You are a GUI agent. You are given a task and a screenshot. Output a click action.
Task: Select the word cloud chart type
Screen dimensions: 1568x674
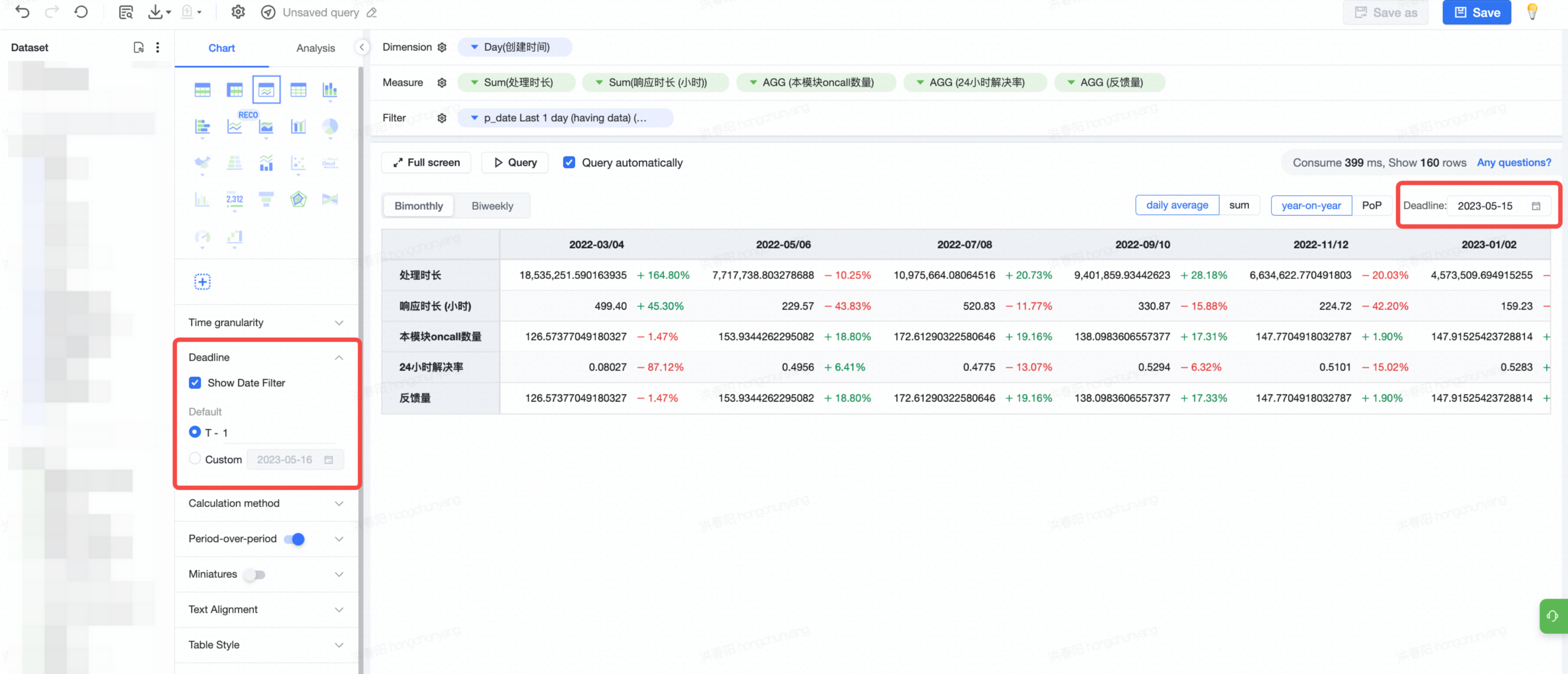[330, 163]
